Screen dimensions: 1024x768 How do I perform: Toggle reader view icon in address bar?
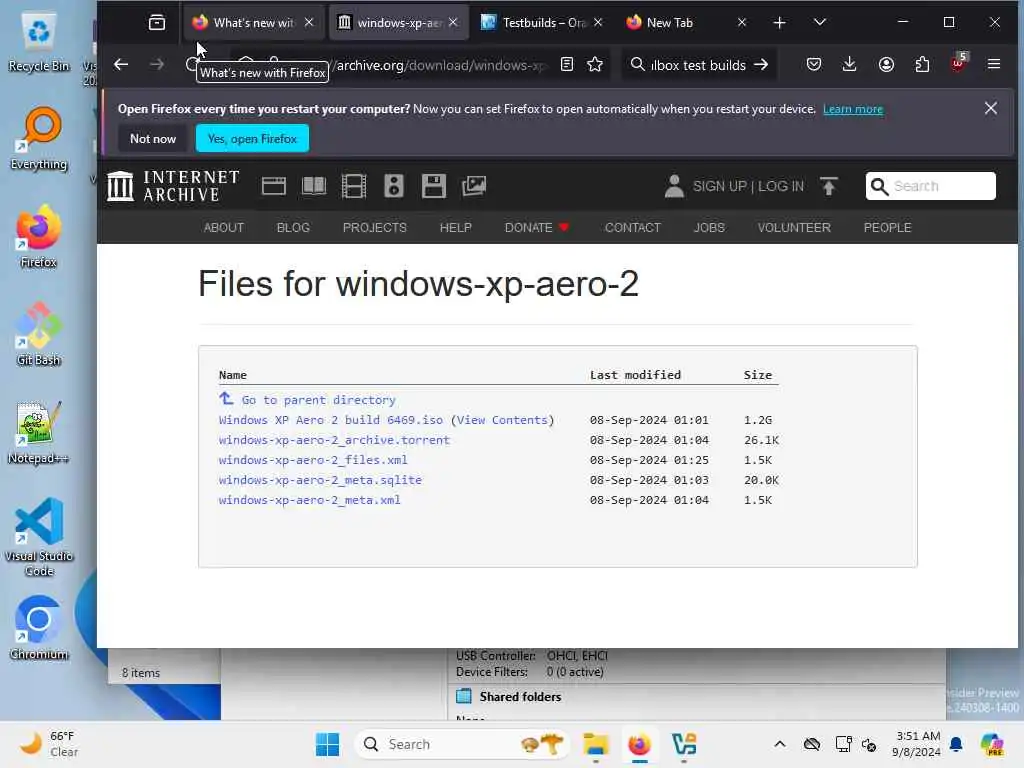567,65
